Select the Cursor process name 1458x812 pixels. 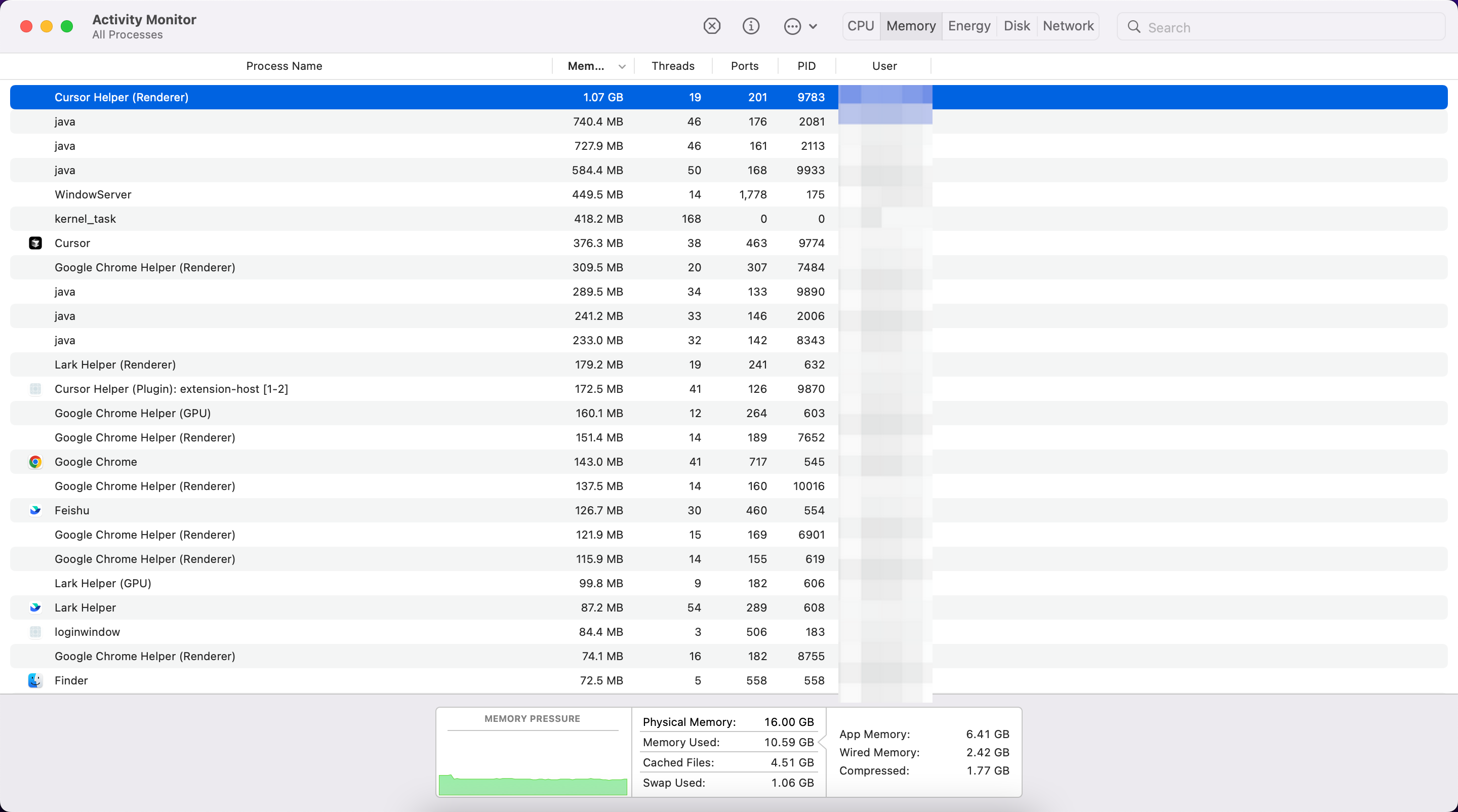coord(72,243)
